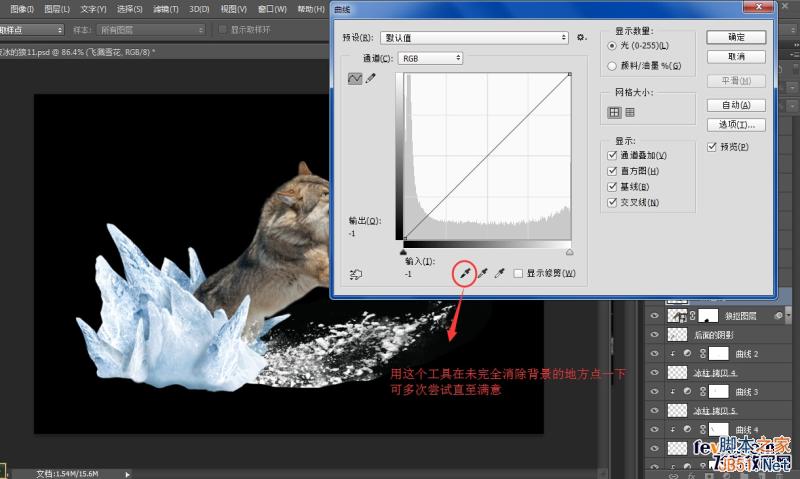Toggle 显示取样环 checkbox in options bar
800x479 pixels.
point(222,30)
